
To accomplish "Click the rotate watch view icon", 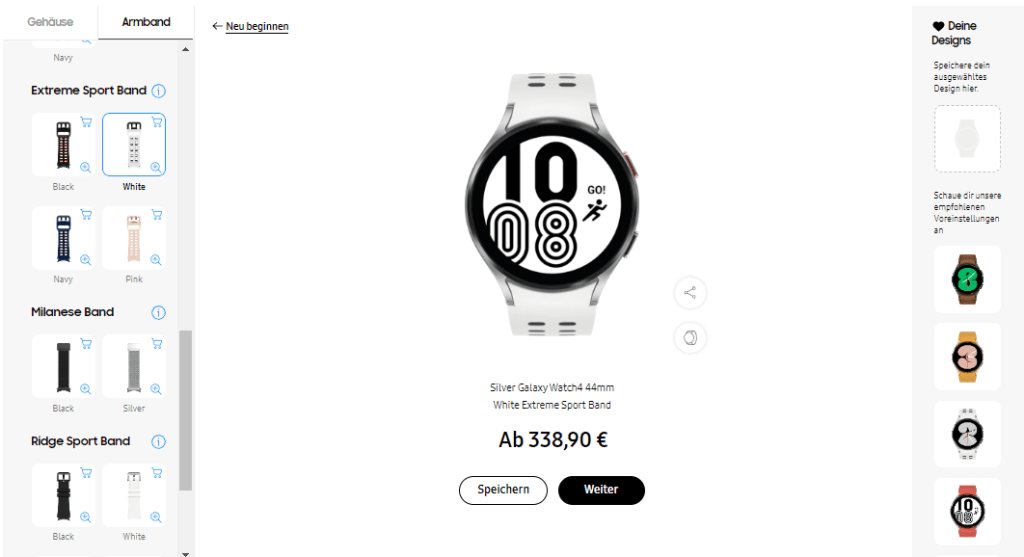I will tap(690, 338).
